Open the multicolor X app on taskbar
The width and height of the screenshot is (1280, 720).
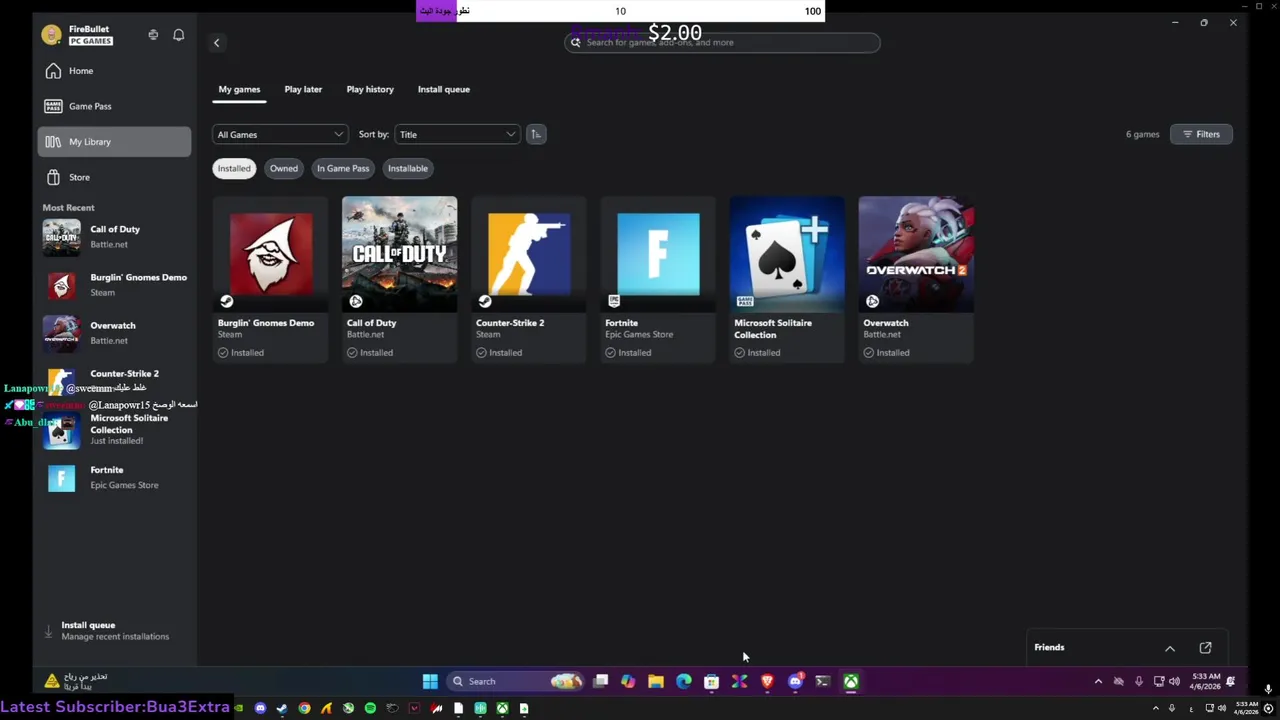(x=739, y=681)
